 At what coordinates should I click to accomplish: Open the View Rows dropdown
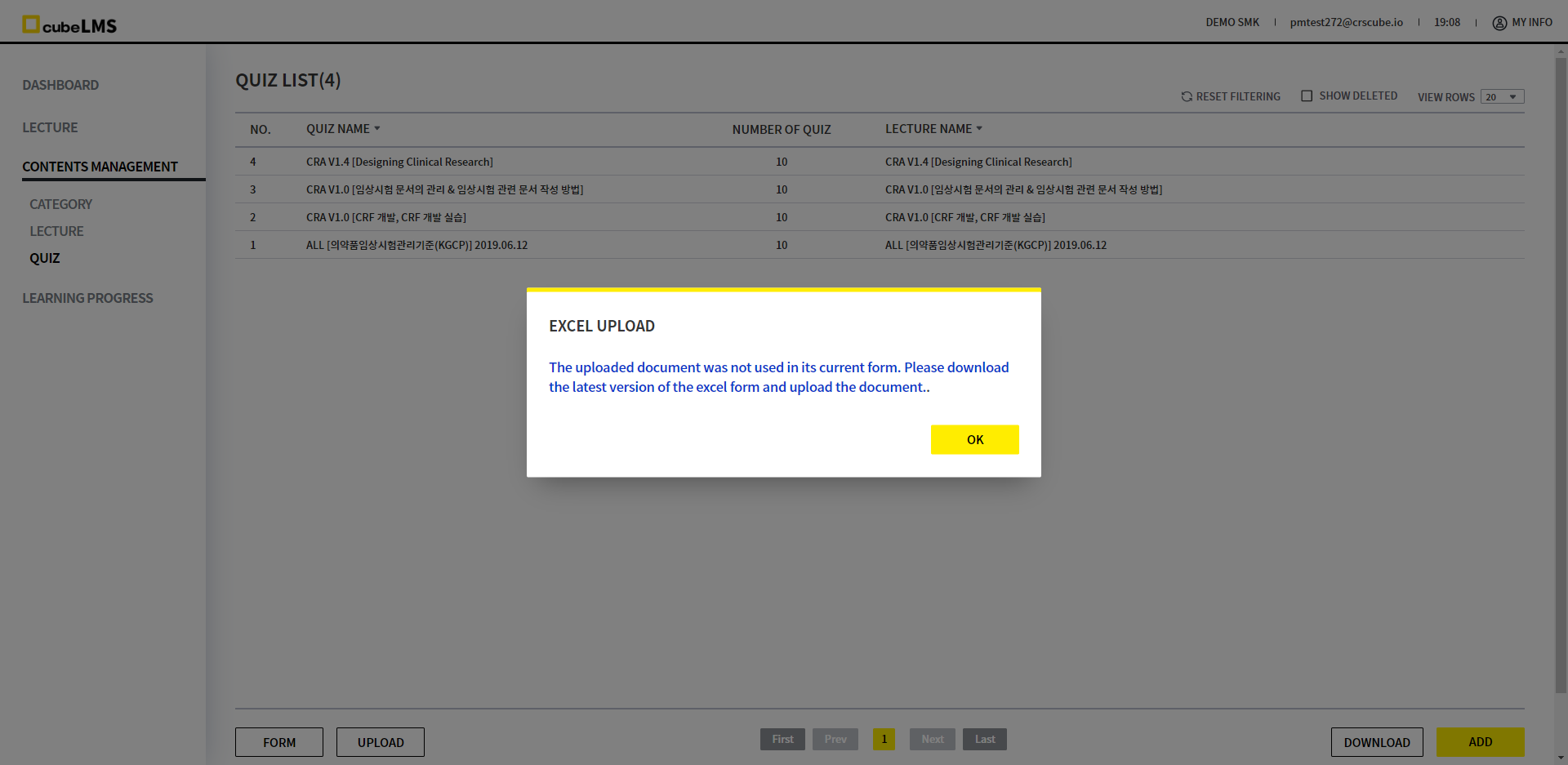pyautogui.click(x=1502, y=97)
